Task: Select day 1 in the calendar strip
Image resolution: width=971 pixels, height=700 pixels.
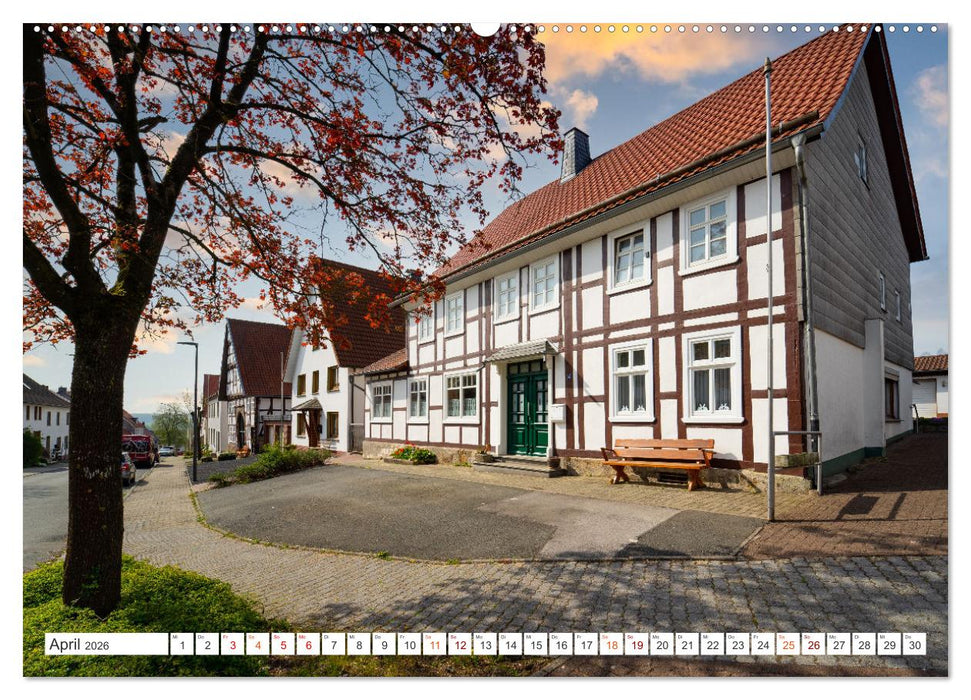Action: (181, 644)
